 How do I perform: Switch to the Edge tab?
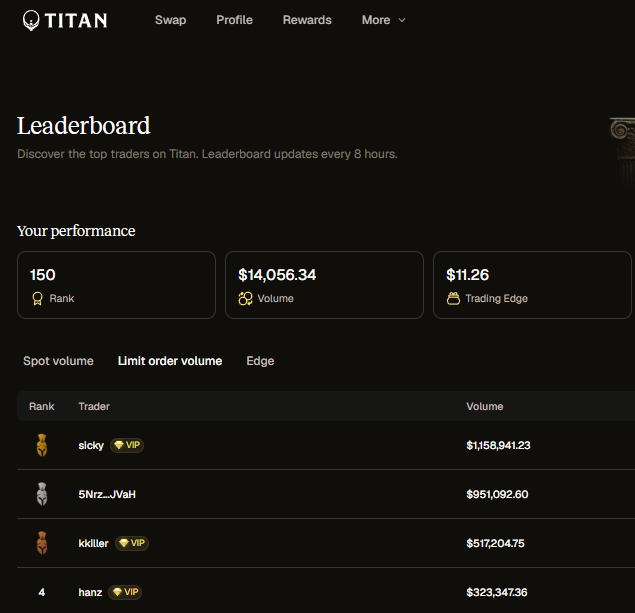(x=260, y=361)
